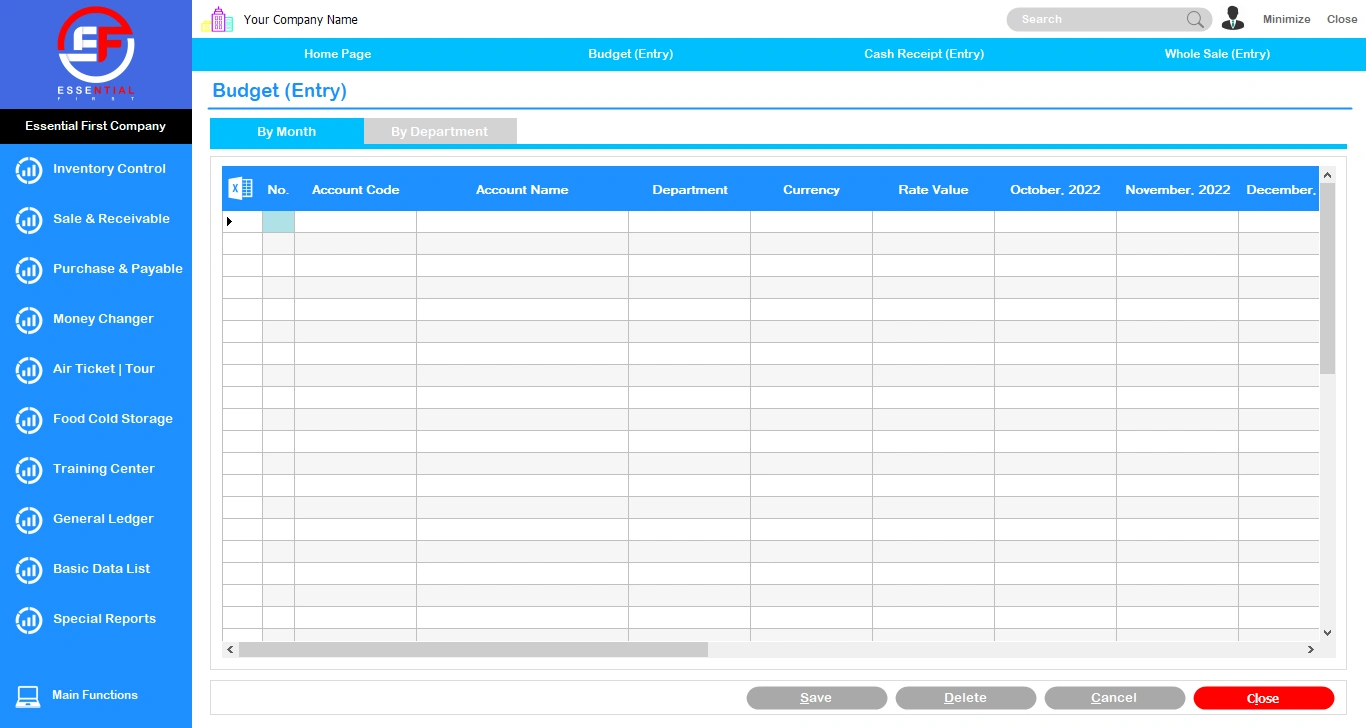Click the scroll left arrow
1366x728 pixels.
230,650
